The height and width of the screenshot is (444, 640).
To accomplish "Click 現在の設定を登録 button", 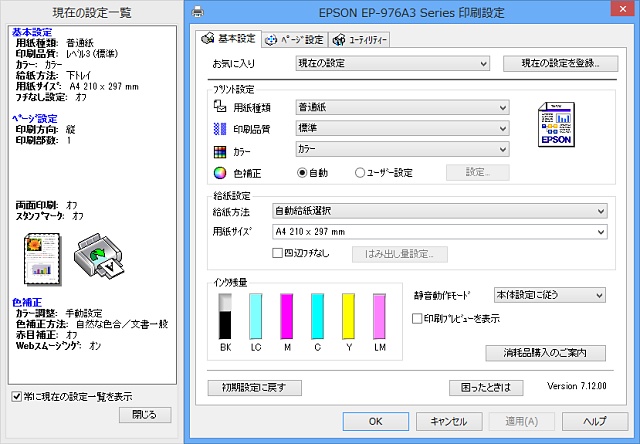I will click(560, 64).
